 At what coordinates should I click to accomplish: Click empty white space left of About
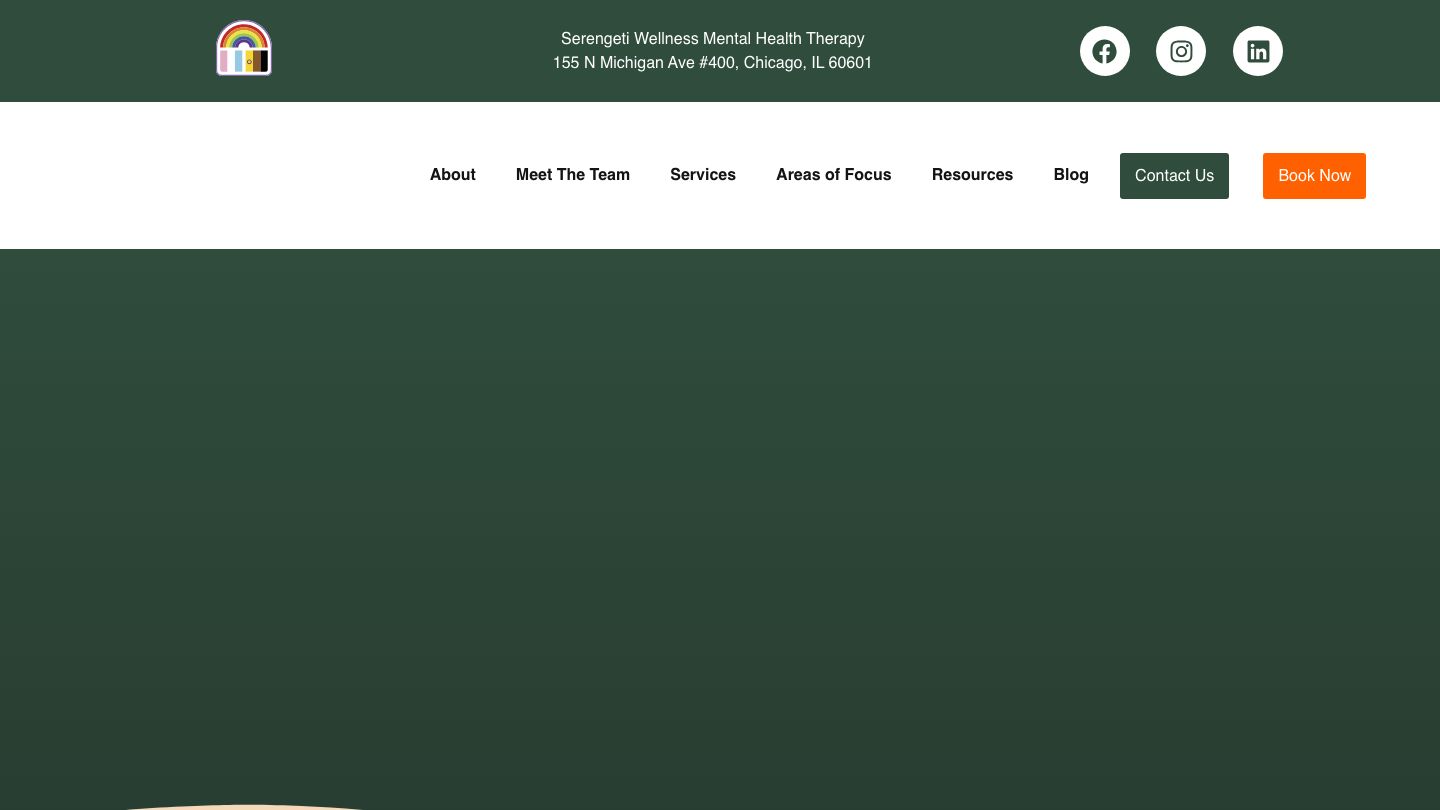coord(200,175)
